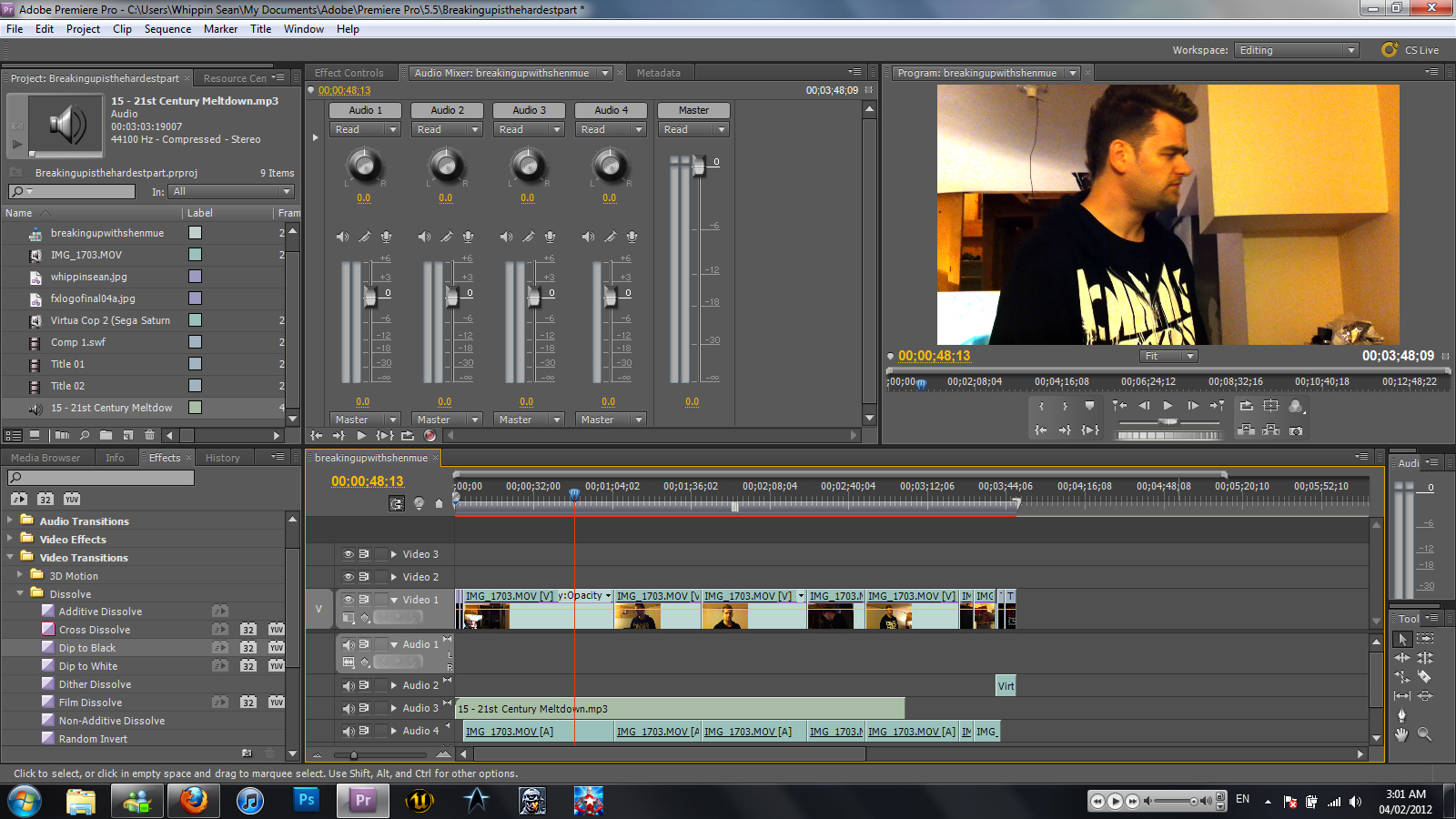Expand the Video 3 track
The image size is (1456, 819).
pyautogui.click(x=394, y=554)
